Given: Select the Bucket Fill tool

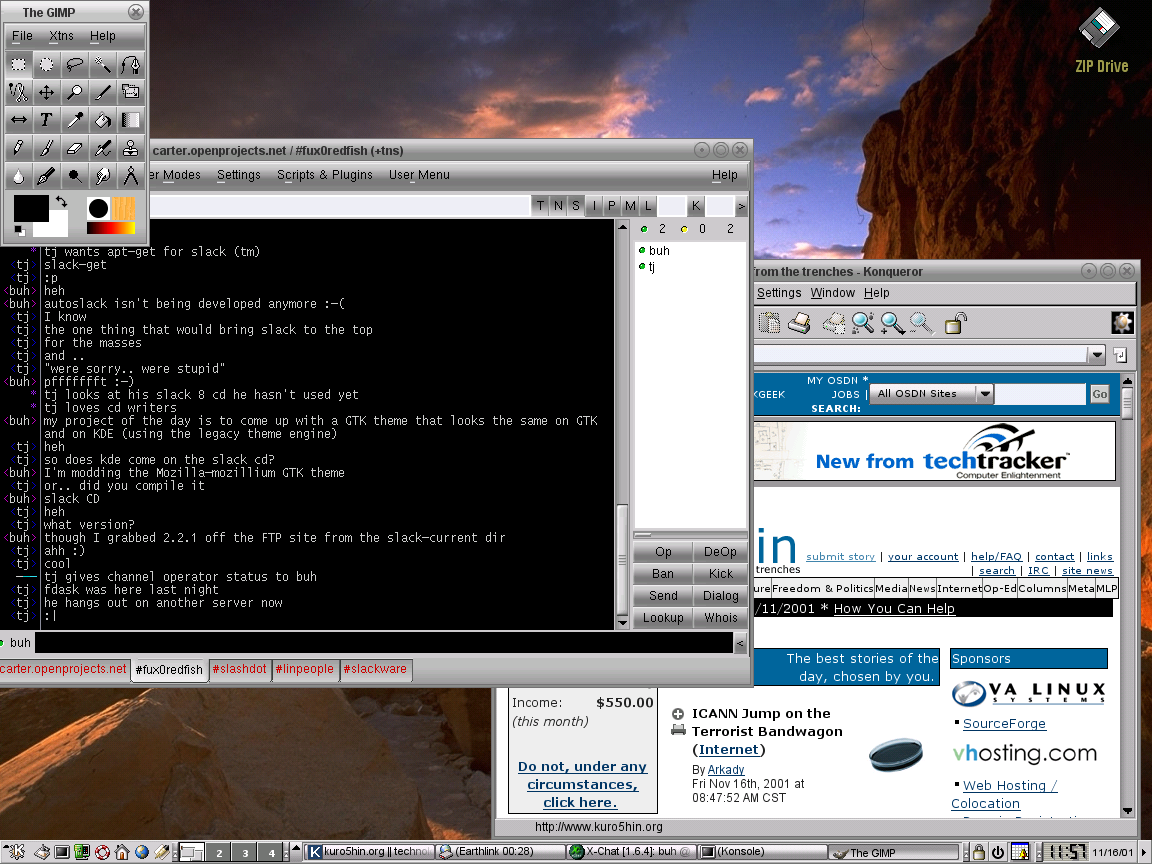Looking at the screenshot, I should click(x=102, y=120).
